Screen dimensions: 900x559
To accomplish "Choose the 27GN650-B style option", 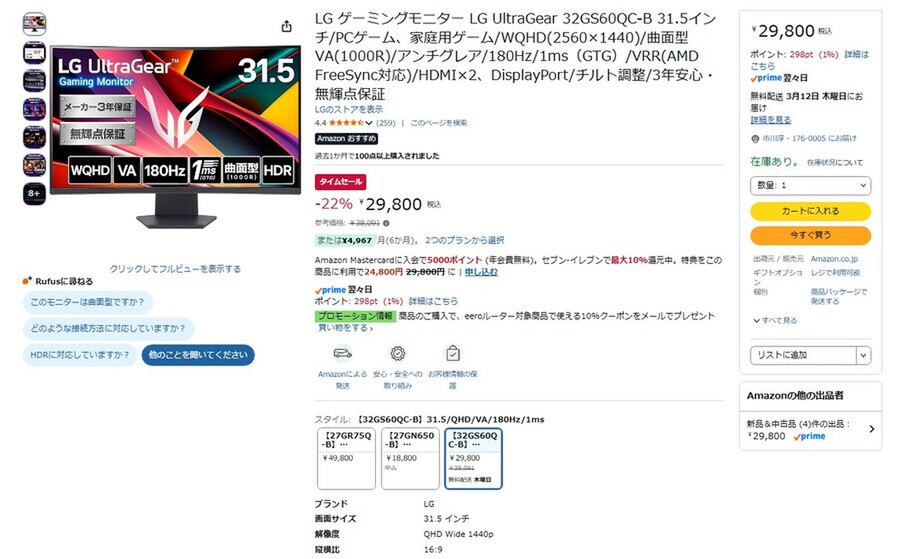I will 410,458.
